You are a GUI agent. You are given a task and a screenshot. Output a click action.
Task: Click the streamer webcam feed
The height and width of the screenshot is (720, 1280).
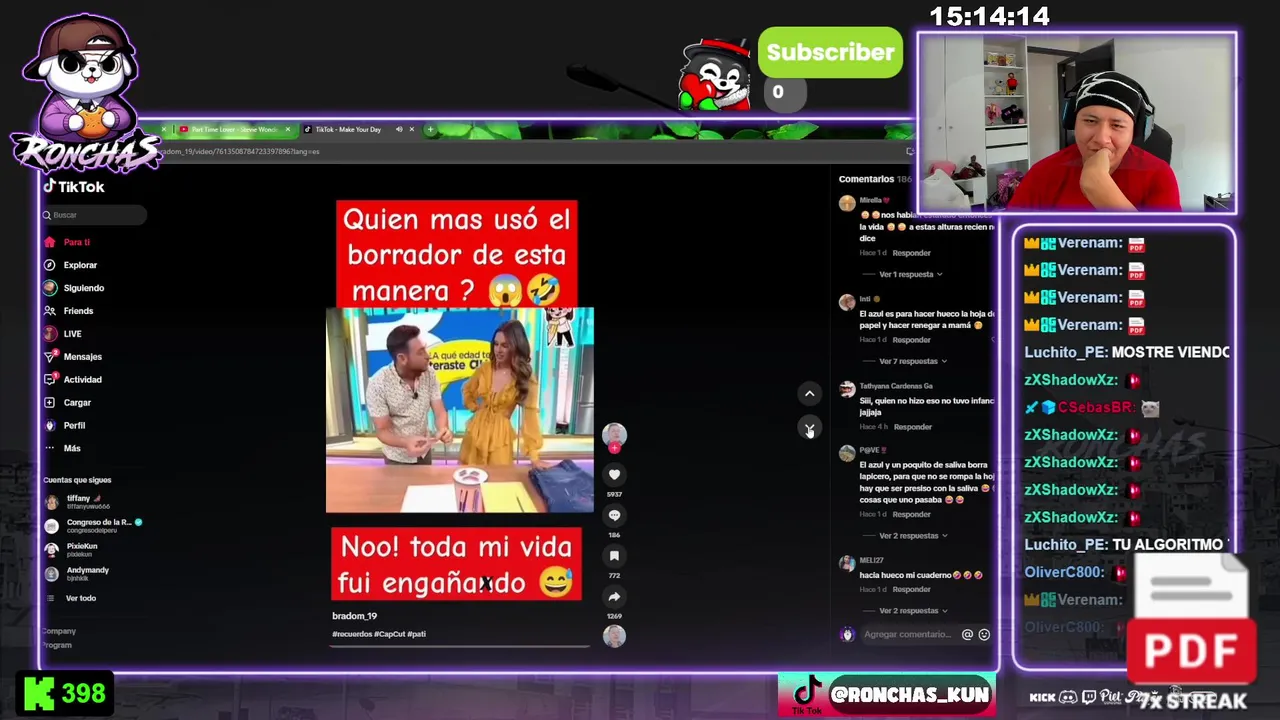click(1077, 124)
